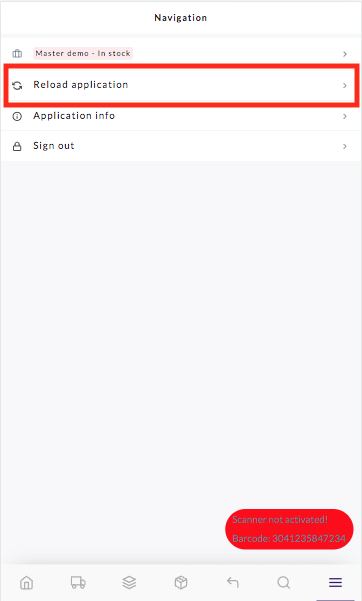This screenshot has height=601, width=362.
Task: Select the package box icon
Action: tap(181, 583)
